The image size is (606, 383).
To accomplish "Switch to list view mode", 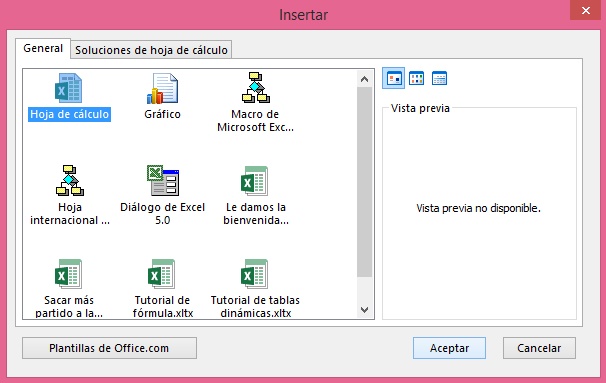I will coord(417,78).
